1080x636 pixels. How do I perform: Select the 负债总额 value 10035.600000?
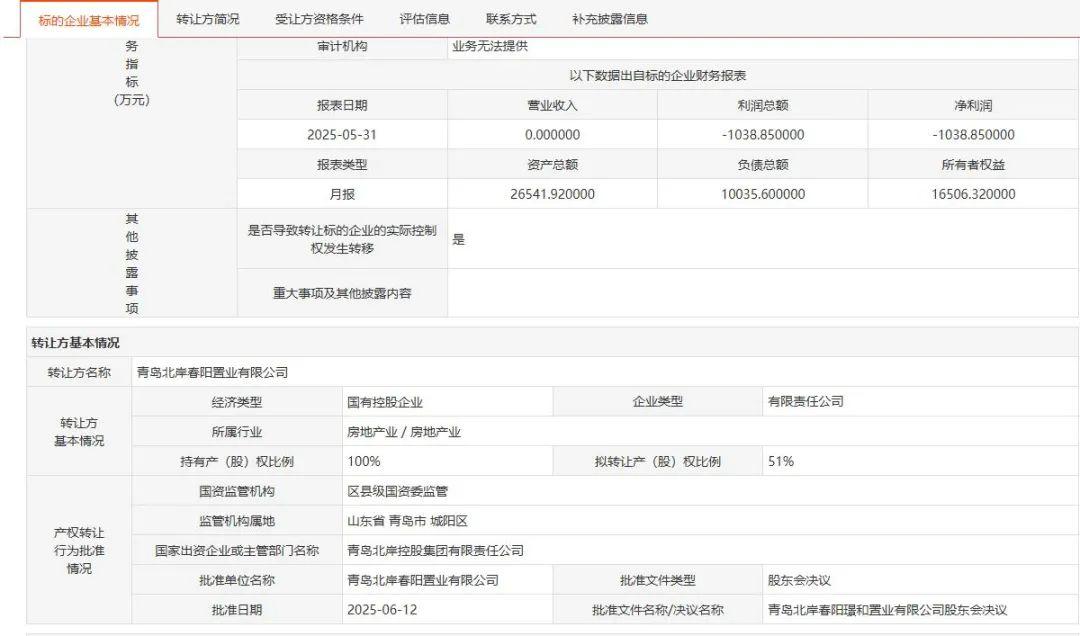click(x=762, y=194)
